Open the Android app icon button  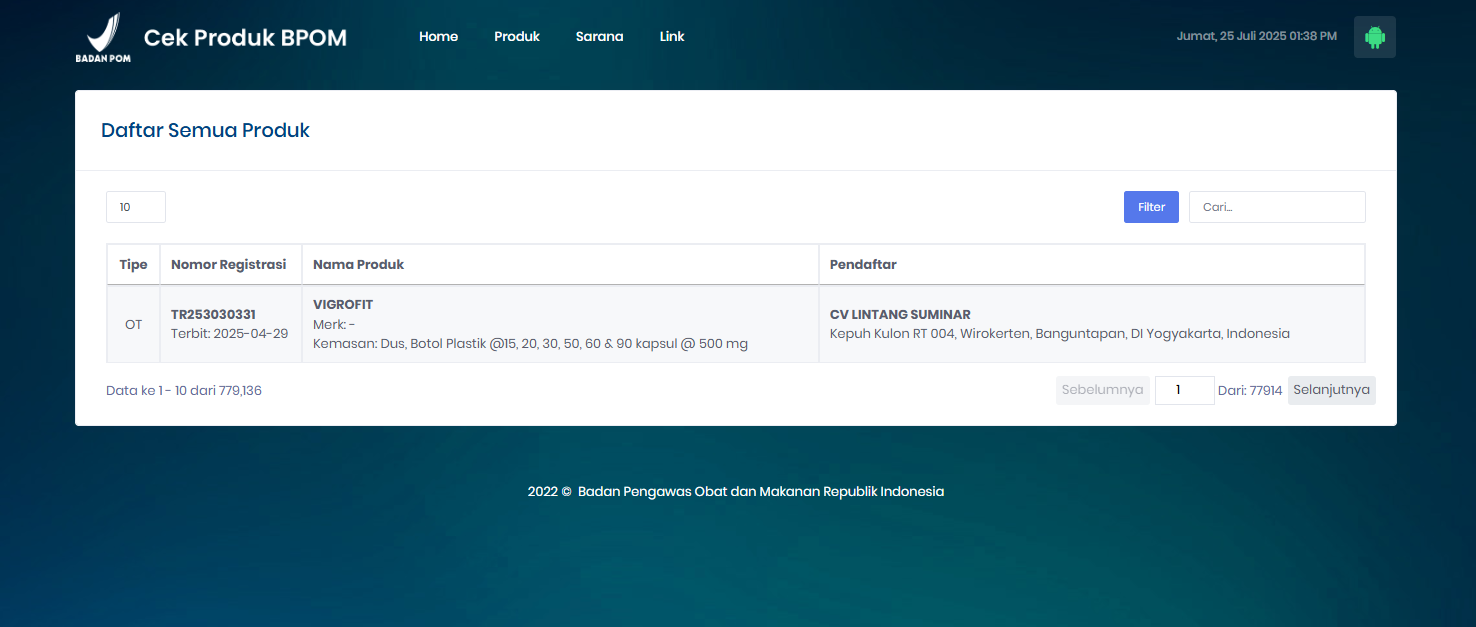pyautogui.click(x=1374, y=37)
